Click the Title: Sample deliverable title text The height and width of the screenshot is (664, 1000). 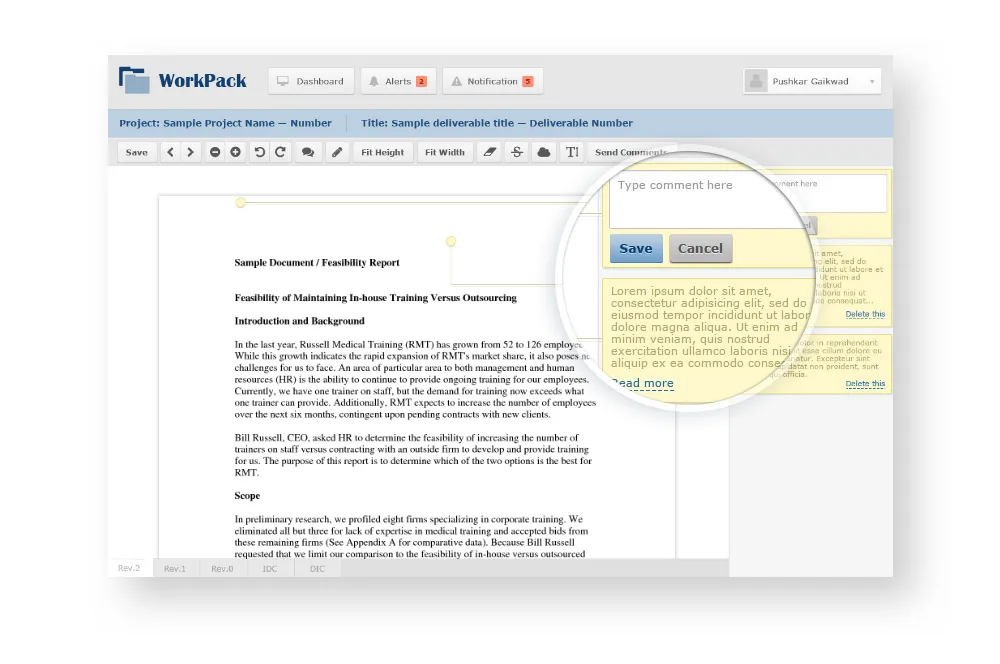[x=497, y=123]
